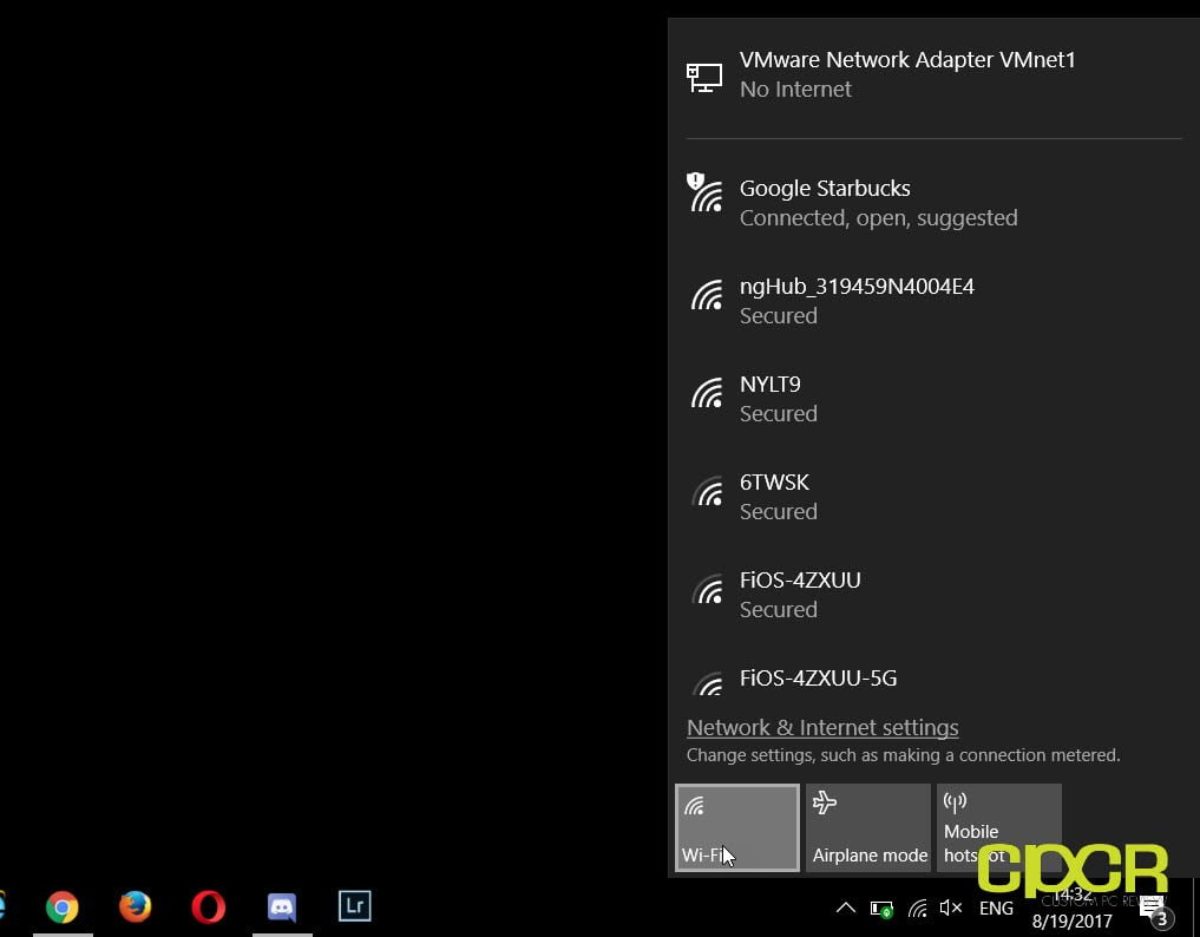Launch Firefox from the taskbar
Viewport: 1200px width, 937px height.
tap(136, 907)
